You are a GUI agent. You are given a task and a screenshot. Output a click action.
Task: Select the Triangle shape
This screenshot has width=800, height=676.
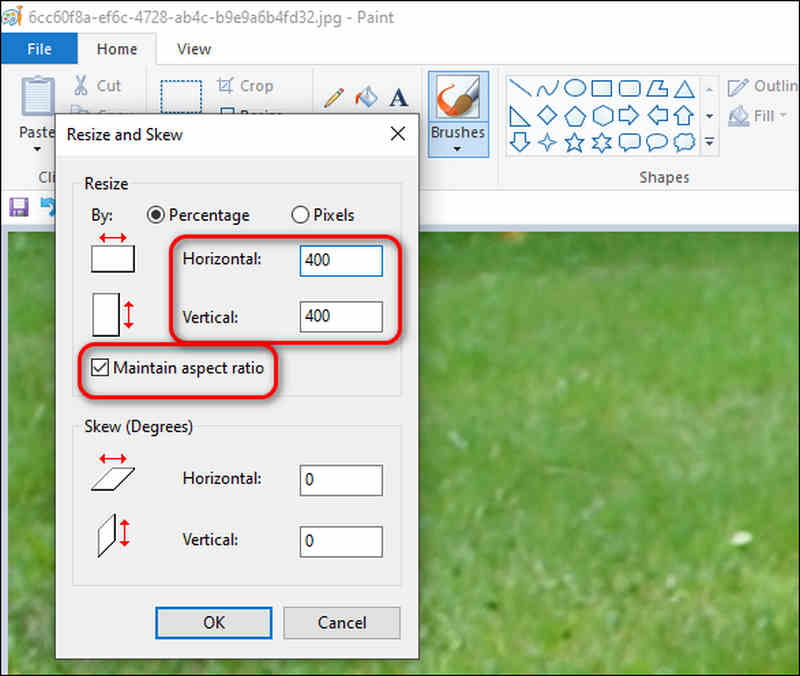click(x=684, y=88)
